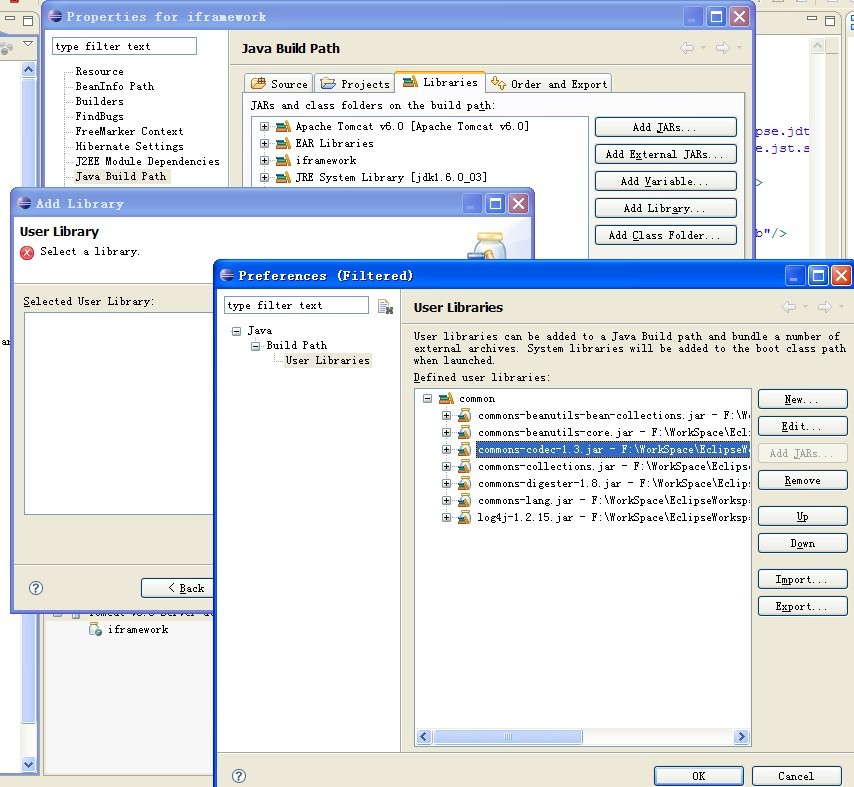Click the filter text field in Properties window
The width and height of the screenshot is (854, 787).
(x=124, y=46)
